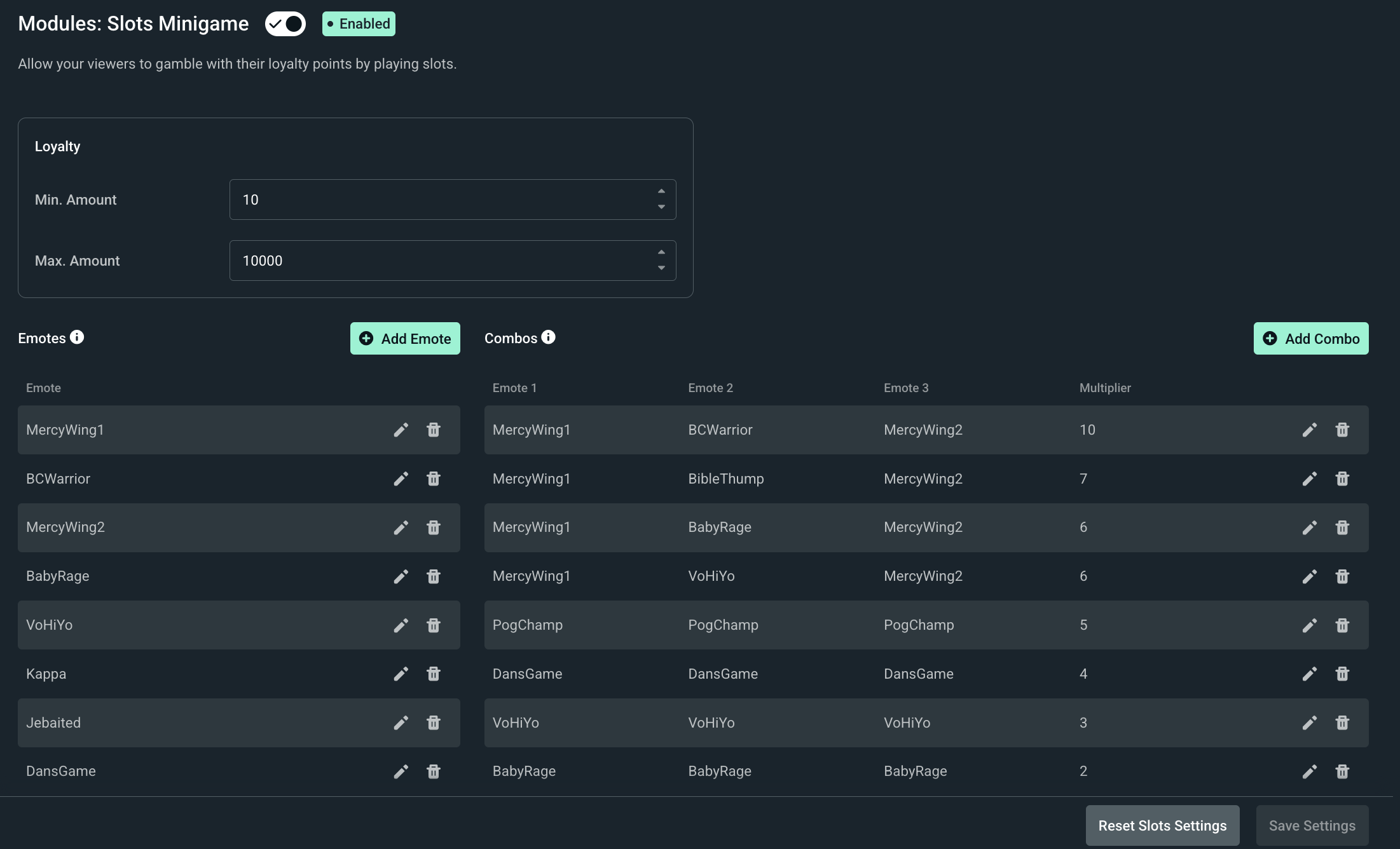Delete the BibleThump combo with multiplier 7
The width and height of the screenshot is (1400, 849).
[x=1342, y=479]
